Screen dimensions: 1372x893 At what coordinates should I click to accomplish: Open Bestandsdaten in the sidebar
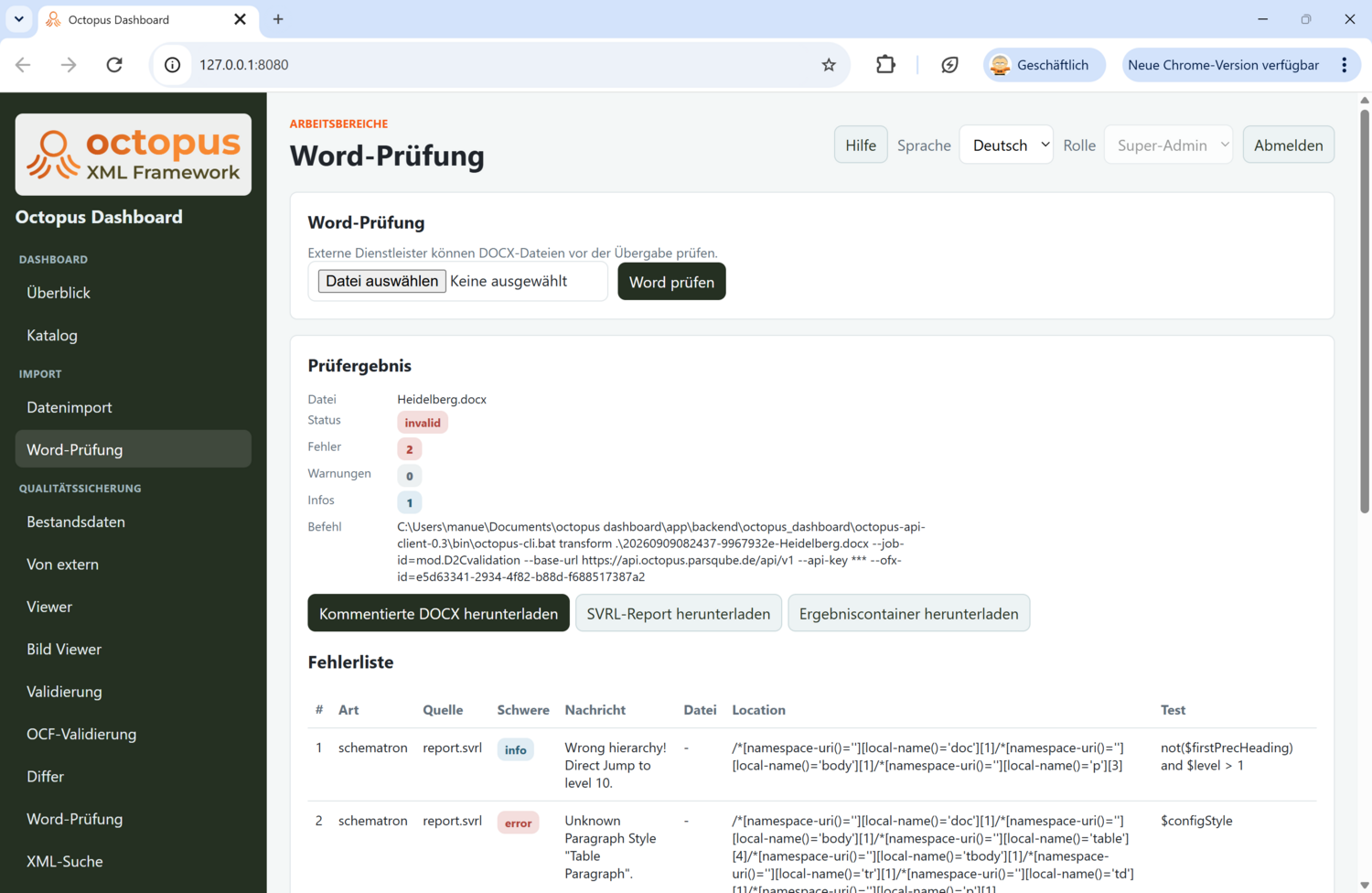tap(134, 522)
